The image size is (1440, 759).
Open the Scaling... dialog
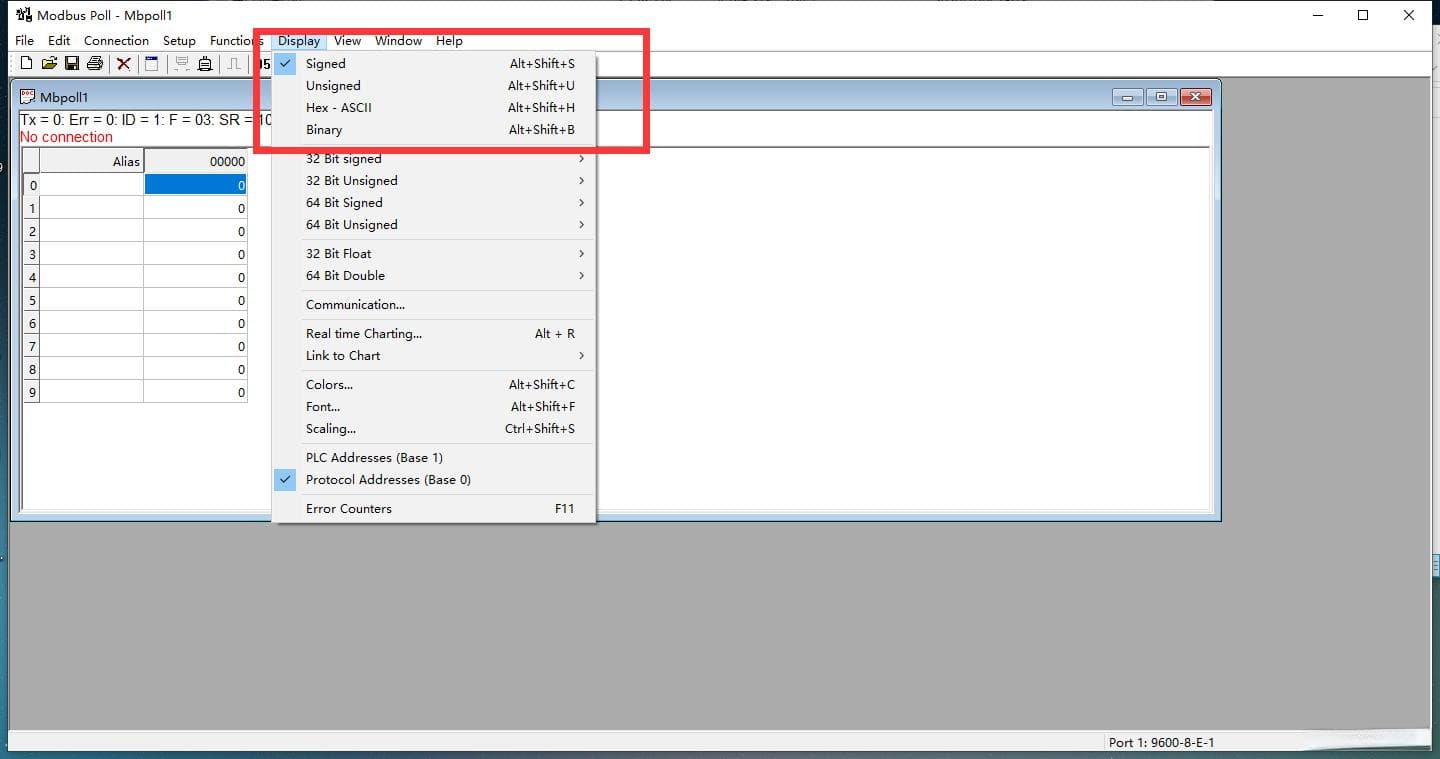click(x=434, y=429)
